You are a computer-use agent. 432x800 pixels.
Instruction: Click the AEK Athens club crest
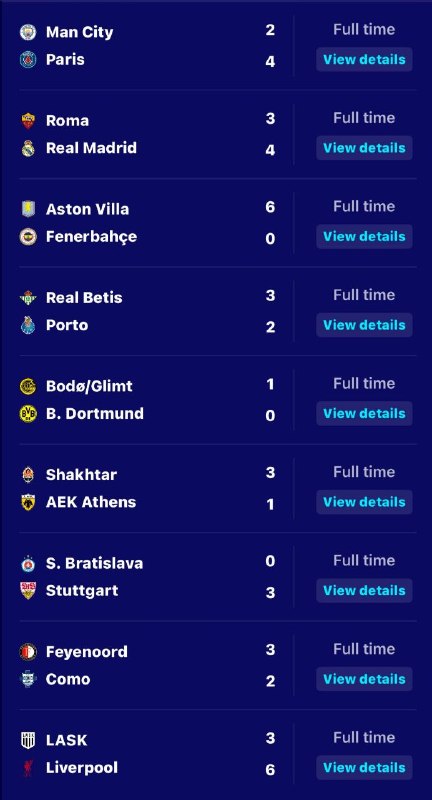click(x=28, y=502)
